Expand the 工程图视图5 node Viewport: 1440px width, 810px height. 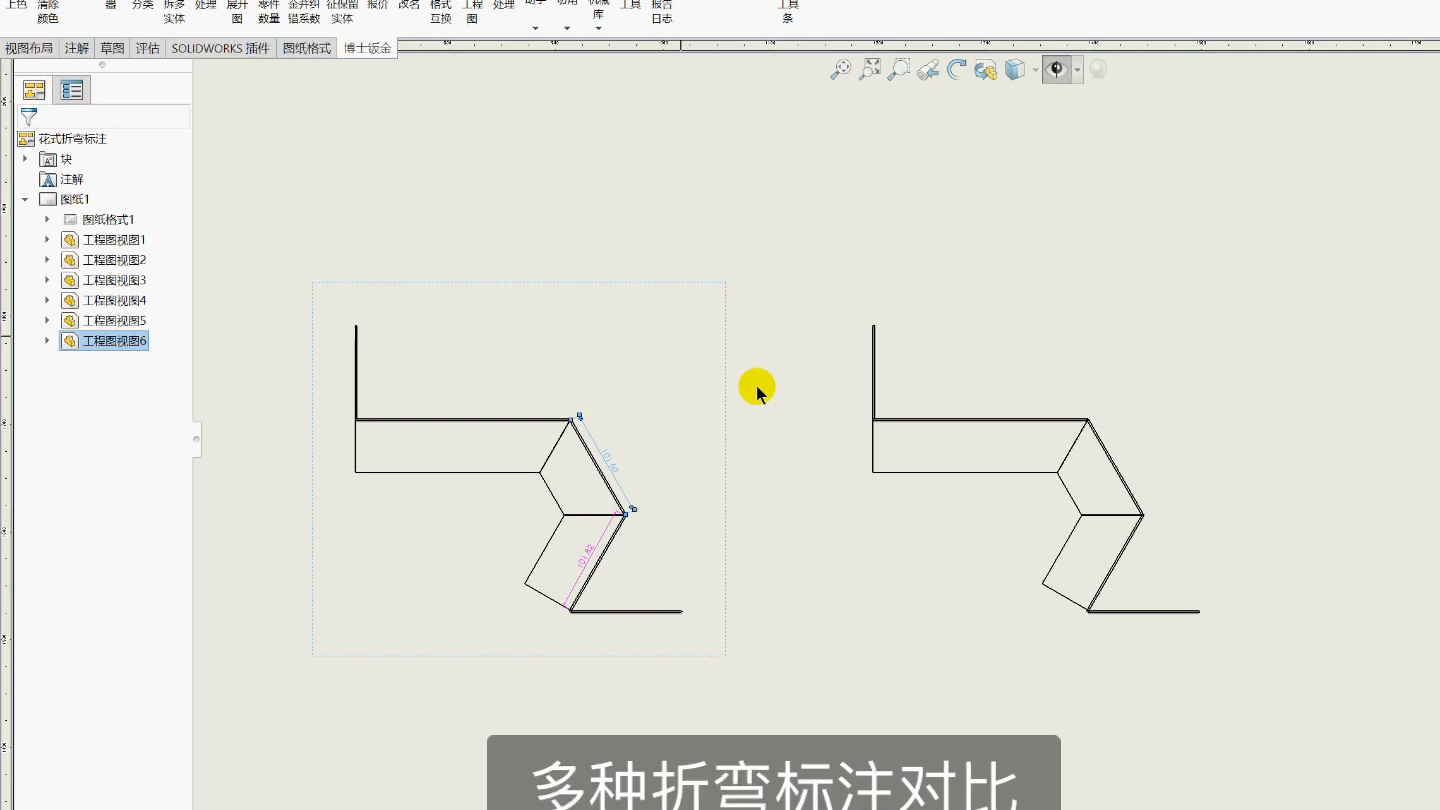pyautogui.click(x=47, y=320)
